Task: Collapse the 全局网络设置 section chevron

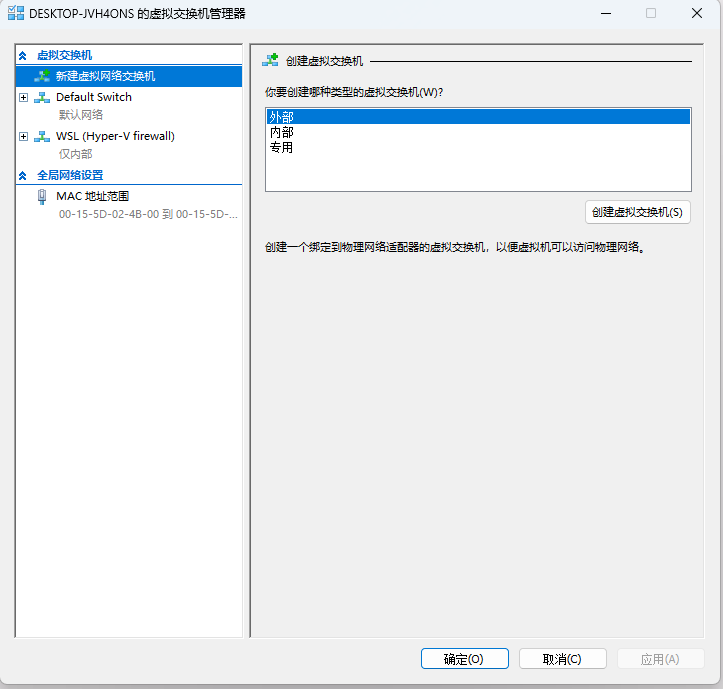Action: click(x=23, y=176)
